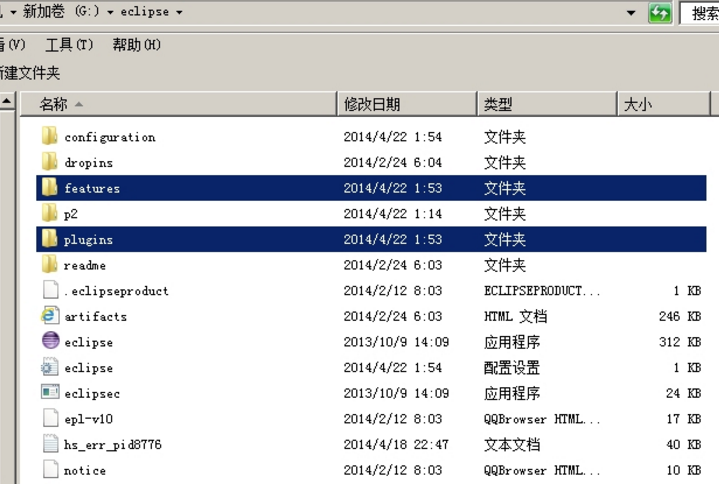Click the 文本文档 type cell
This screenshot has height=484, width=719.
pos(512,445)
